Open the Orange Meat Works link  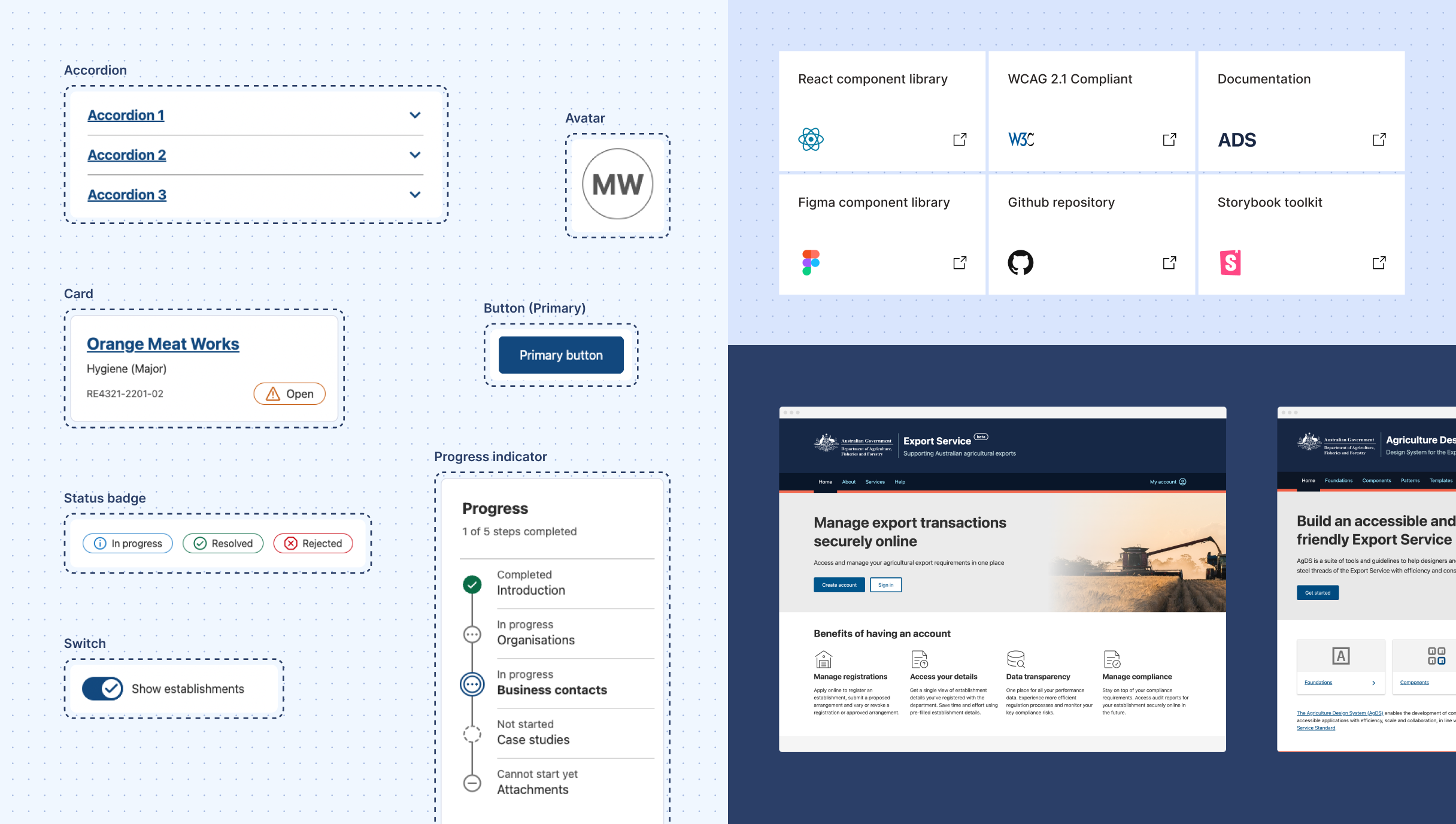pos(163,344)
